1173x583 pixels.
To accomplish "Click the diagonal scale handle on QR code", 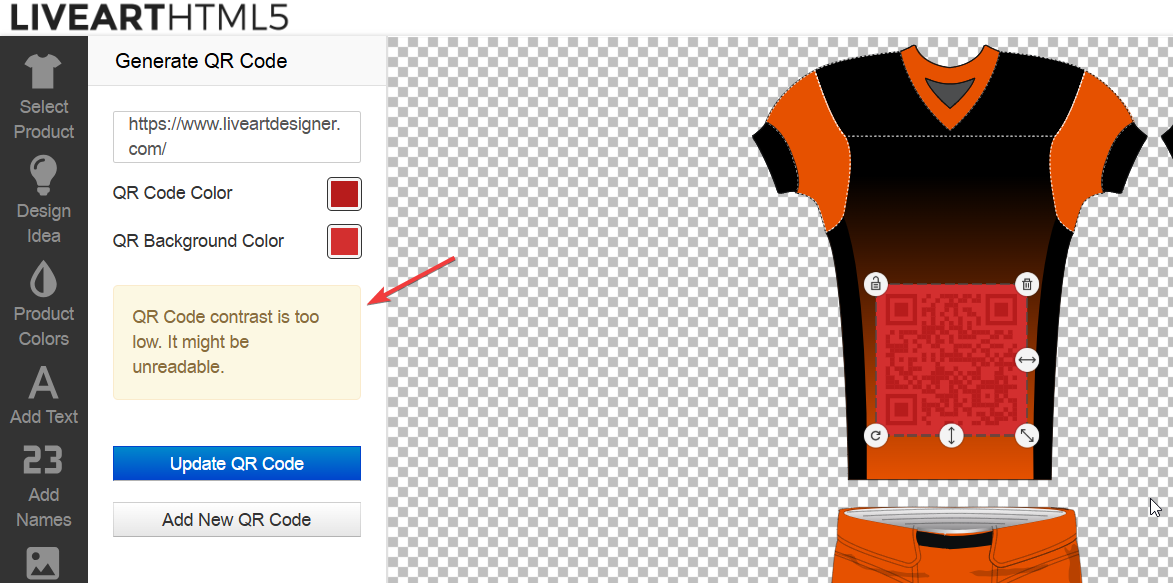I will 1027,435.
